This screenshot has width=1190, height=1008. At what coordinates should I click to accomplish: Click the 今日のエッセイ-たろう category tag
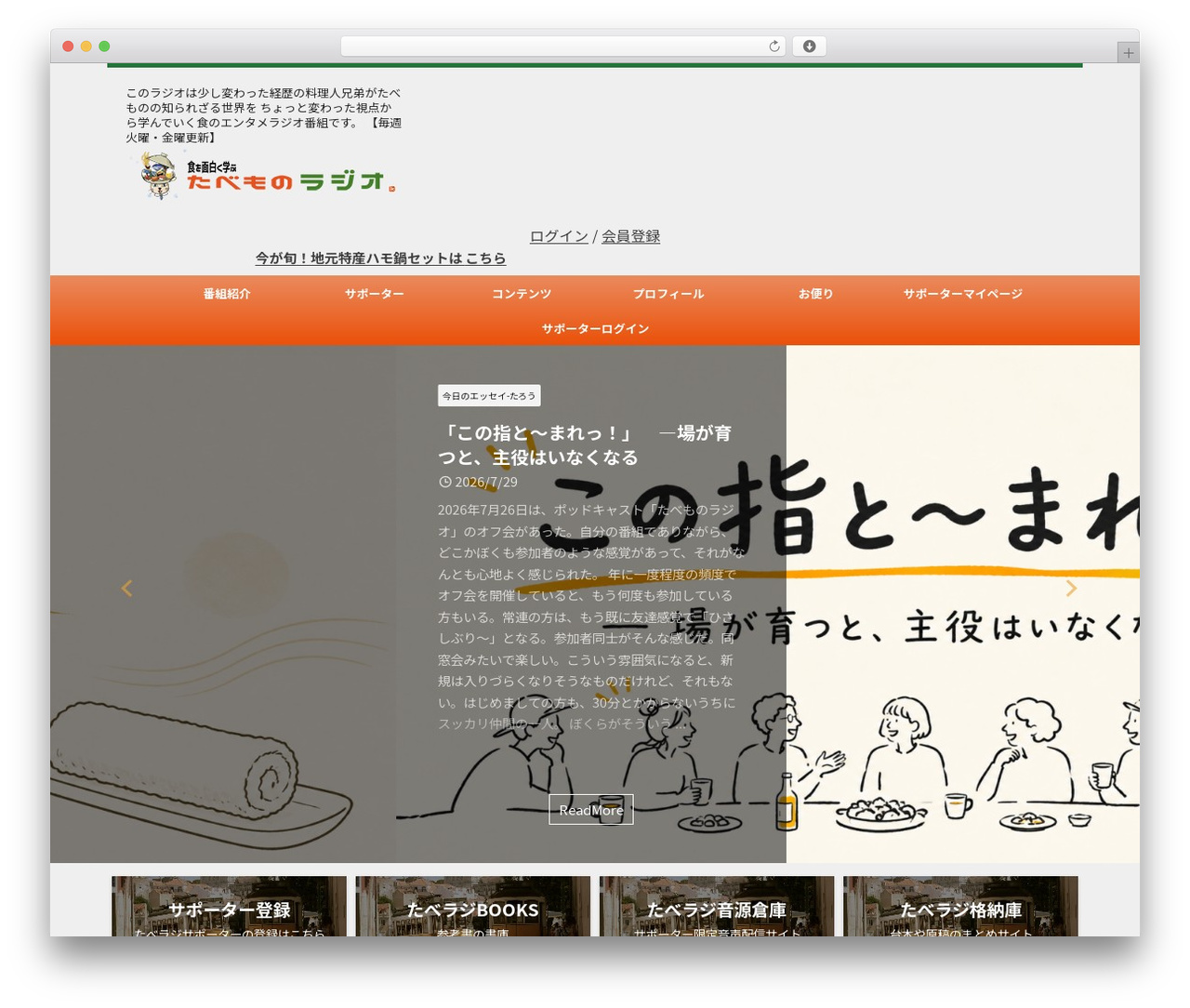pos(489,395)
